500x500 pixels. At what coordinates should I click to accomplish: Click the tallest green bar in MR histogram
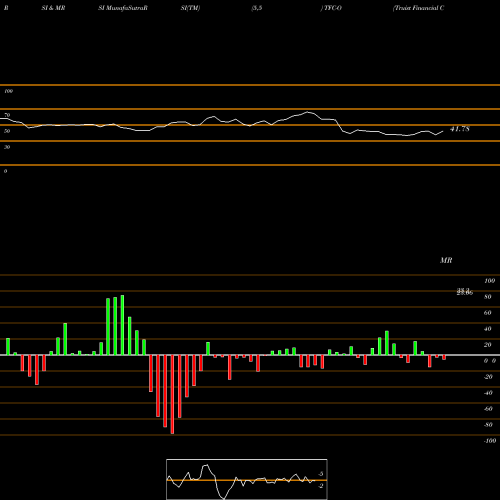tap(122, 325)
